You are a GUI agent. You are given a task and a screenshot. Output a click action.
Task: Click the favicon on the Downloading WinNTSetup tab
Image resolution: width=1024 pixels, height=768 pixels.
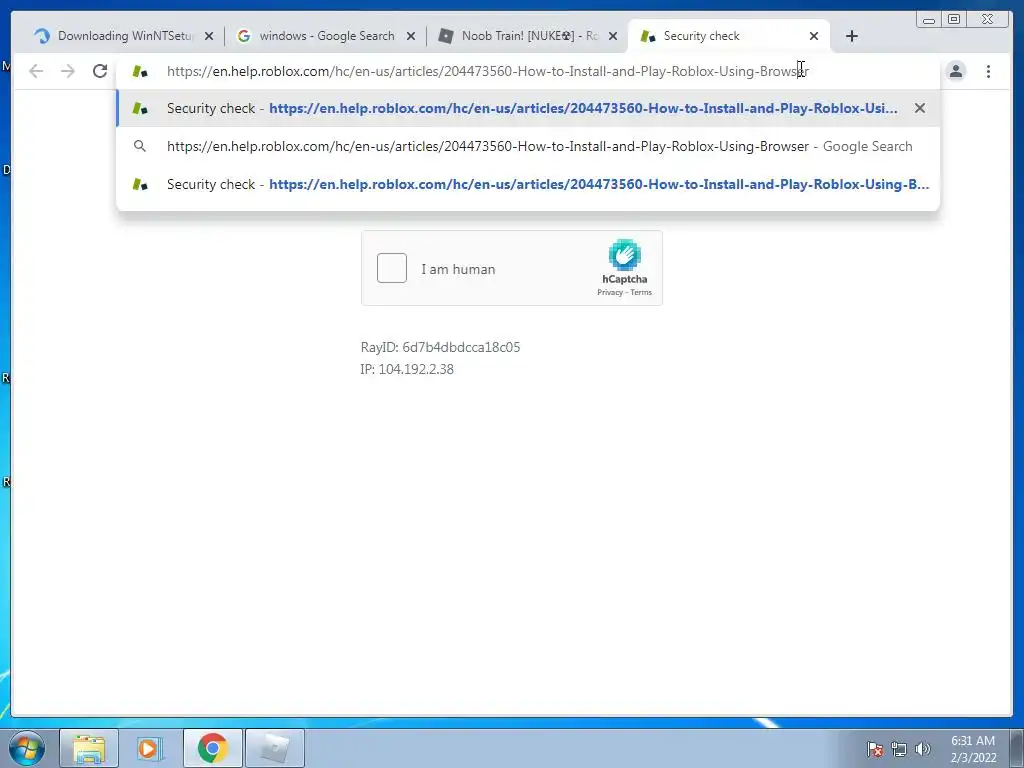42,36
